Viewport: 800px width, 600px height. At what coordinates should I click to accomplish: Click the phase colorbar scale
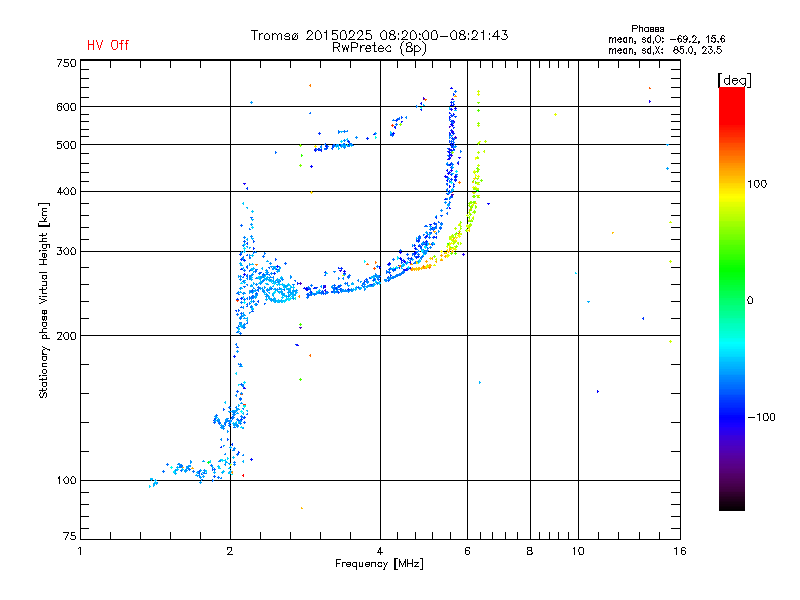(732, 299)
